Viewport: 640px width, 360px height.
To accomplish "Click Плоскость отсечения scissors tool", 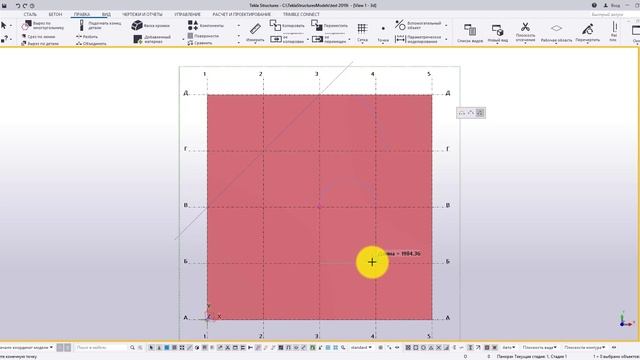I will pos(525,32).
